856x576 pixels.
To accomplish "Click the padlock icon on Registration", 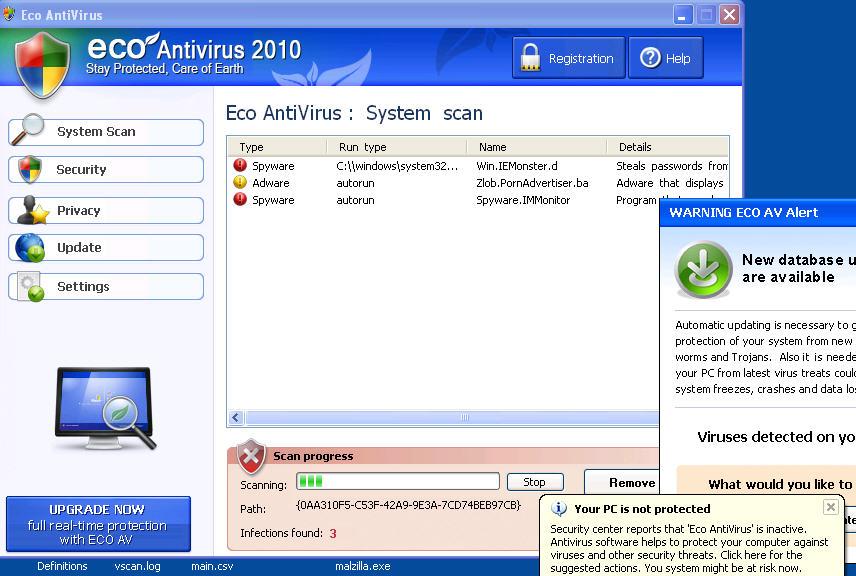I will (x=530, y=58).
